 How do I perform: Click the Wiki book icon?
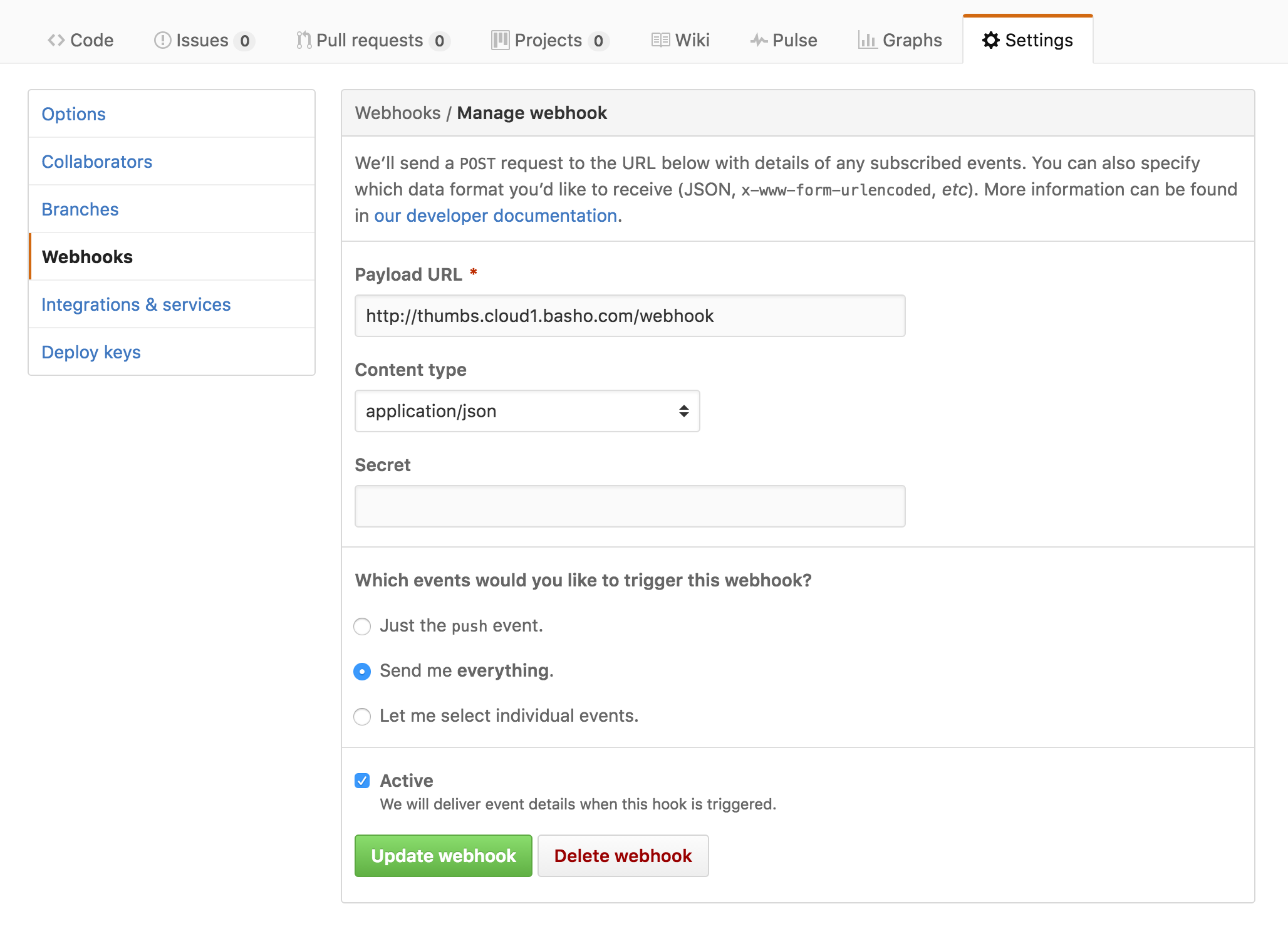coord(660,41)
